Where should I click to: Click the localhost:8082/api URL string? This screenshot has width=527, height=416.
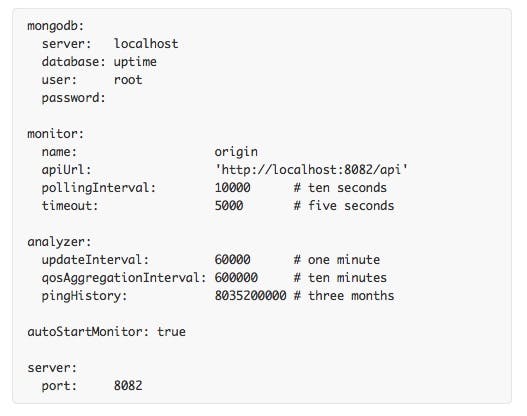point(311,170)
